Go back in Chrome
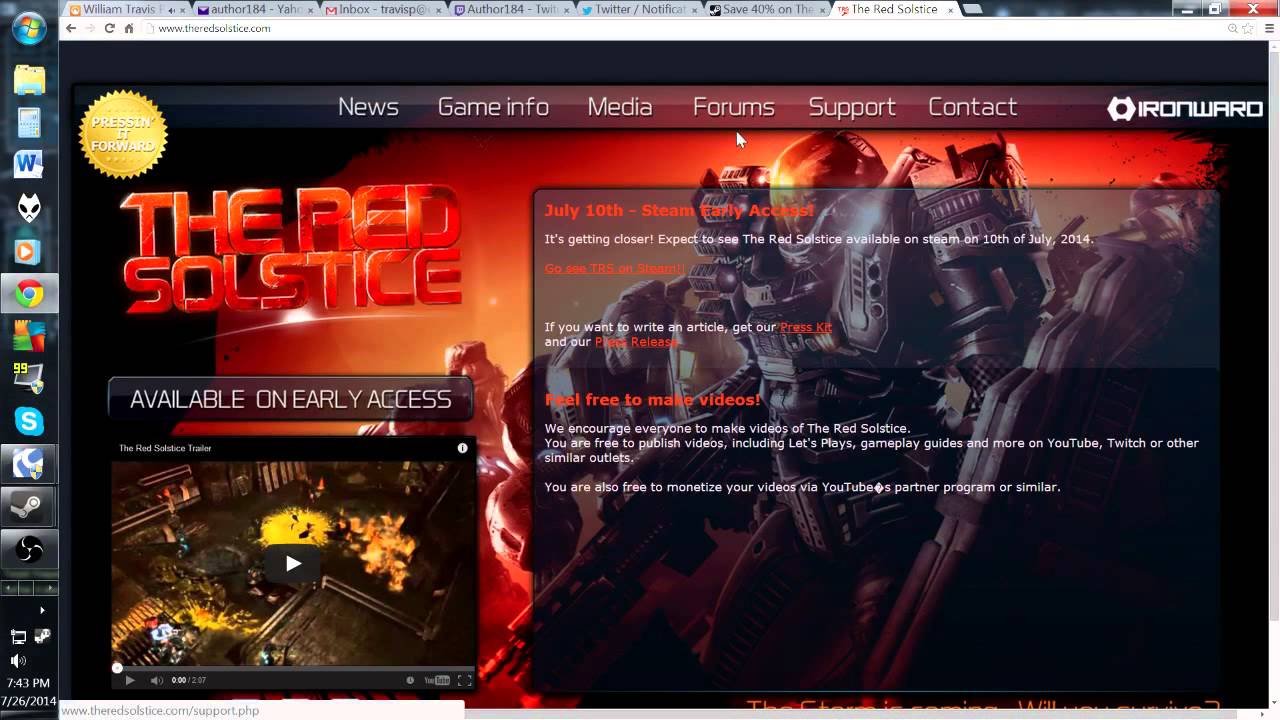 (70, 28)
